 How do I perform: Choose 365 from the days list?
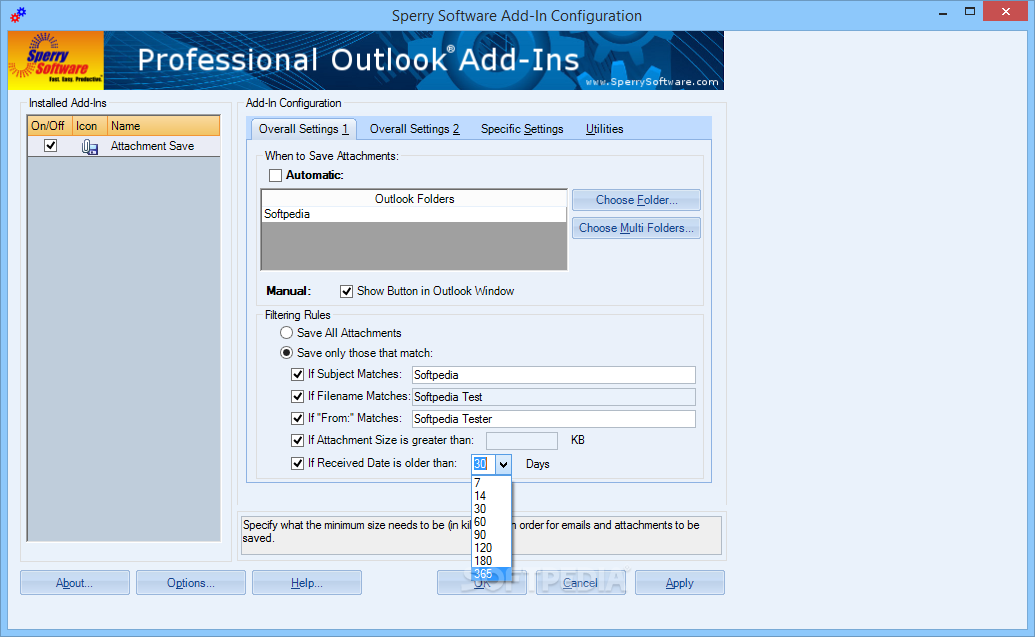point(491,574)
